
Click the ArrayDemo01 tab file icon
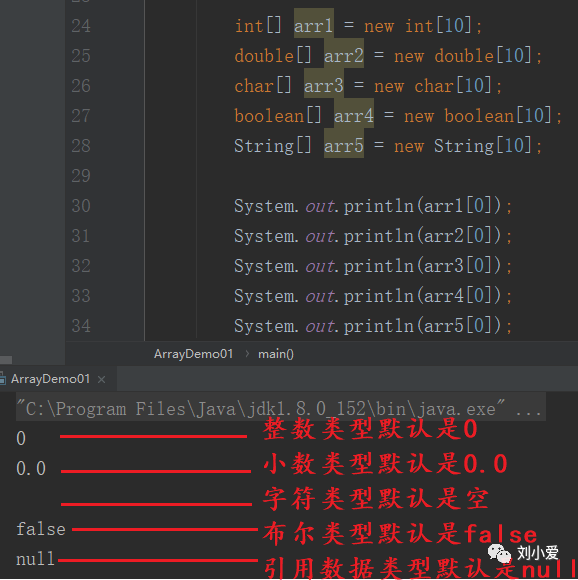coord(3,379)
